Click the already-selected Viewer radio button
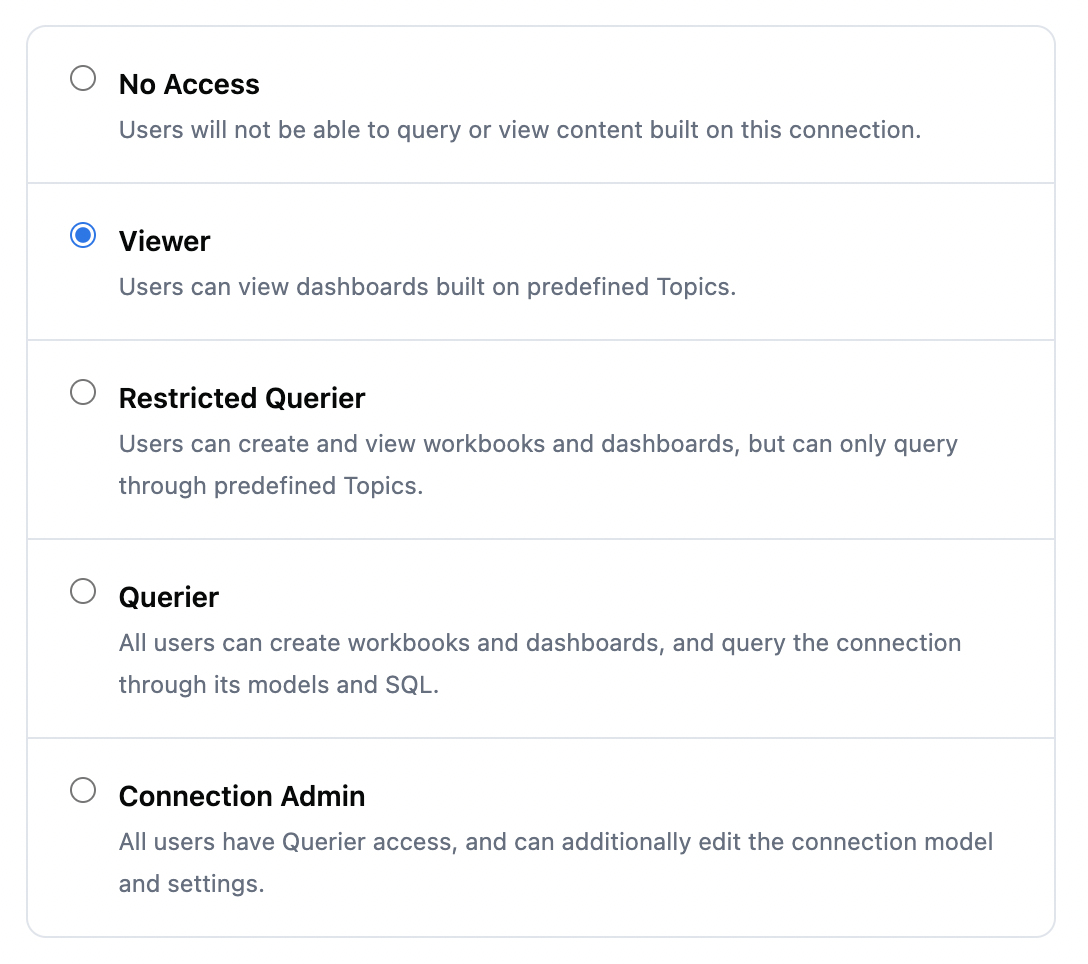This screenshot has height=964, width=1088. (83, 233)
